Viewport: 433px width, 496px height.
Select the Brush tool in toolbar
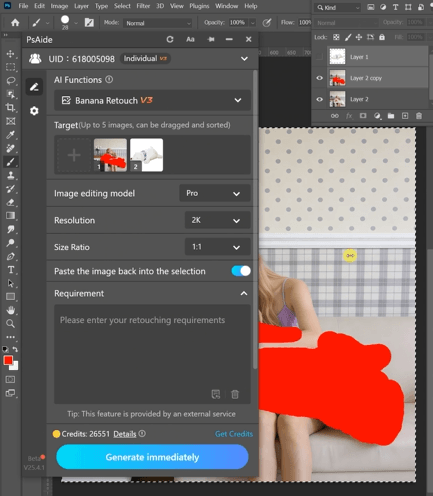tap(10, 162)
